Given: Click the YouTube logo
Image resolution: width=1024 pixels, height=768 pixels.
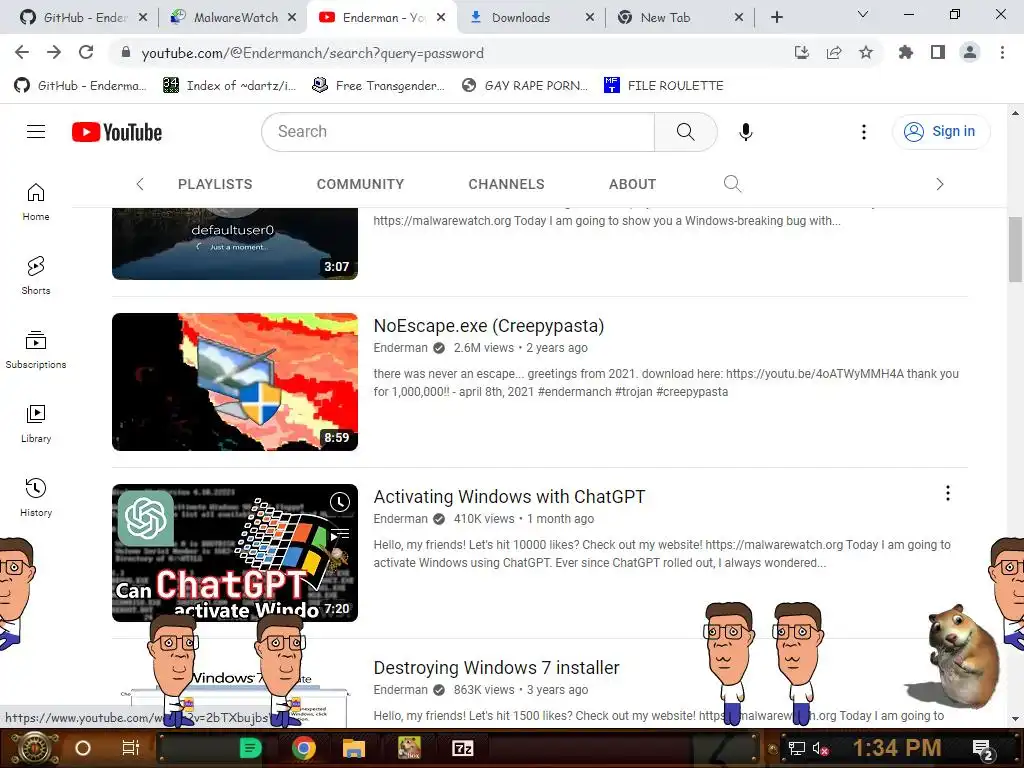Looking at the screenshot, I should [x=117, y=132].
